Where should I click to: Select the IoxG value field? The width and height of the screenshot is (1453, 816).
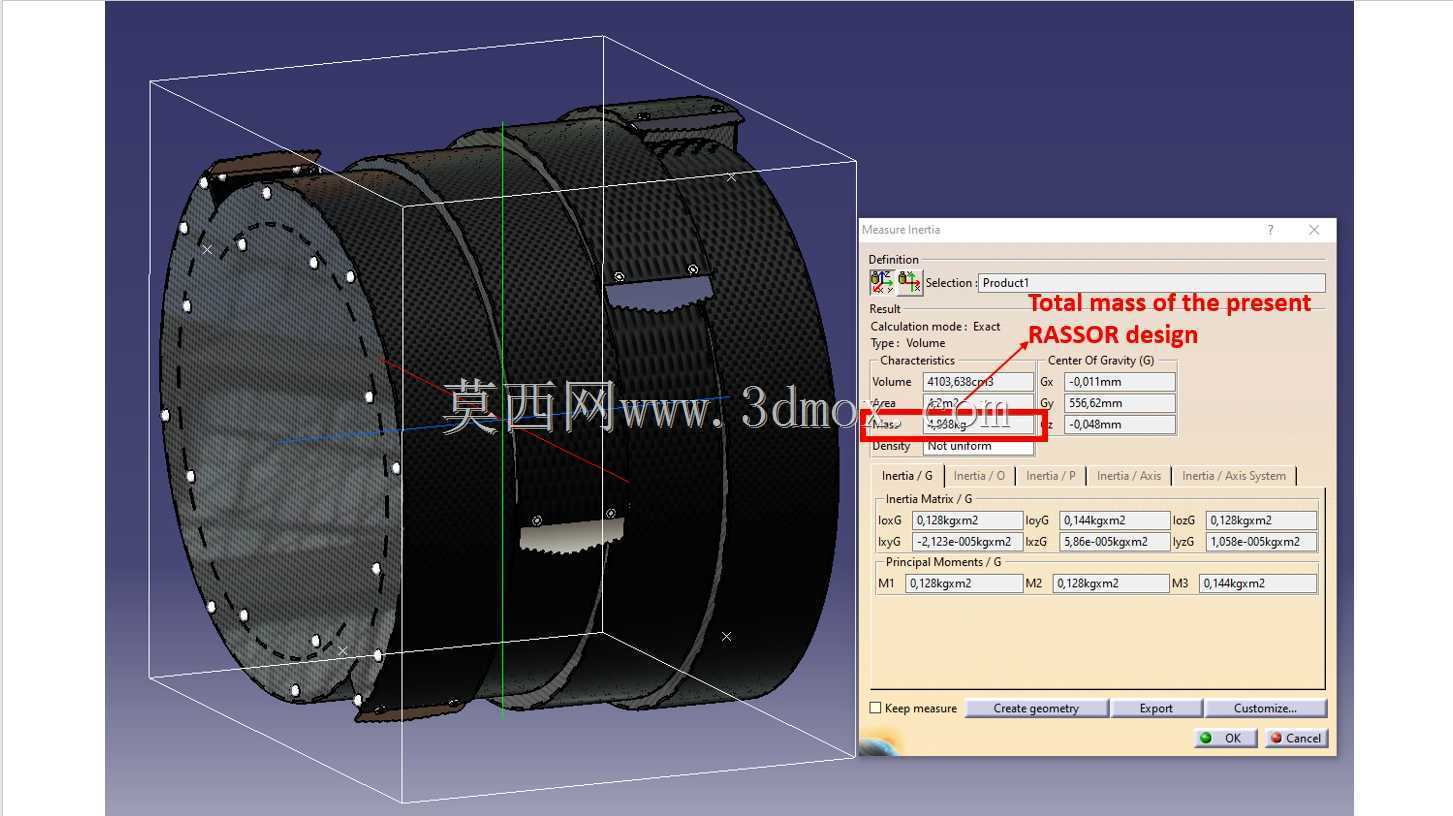(x=967, y=520)
